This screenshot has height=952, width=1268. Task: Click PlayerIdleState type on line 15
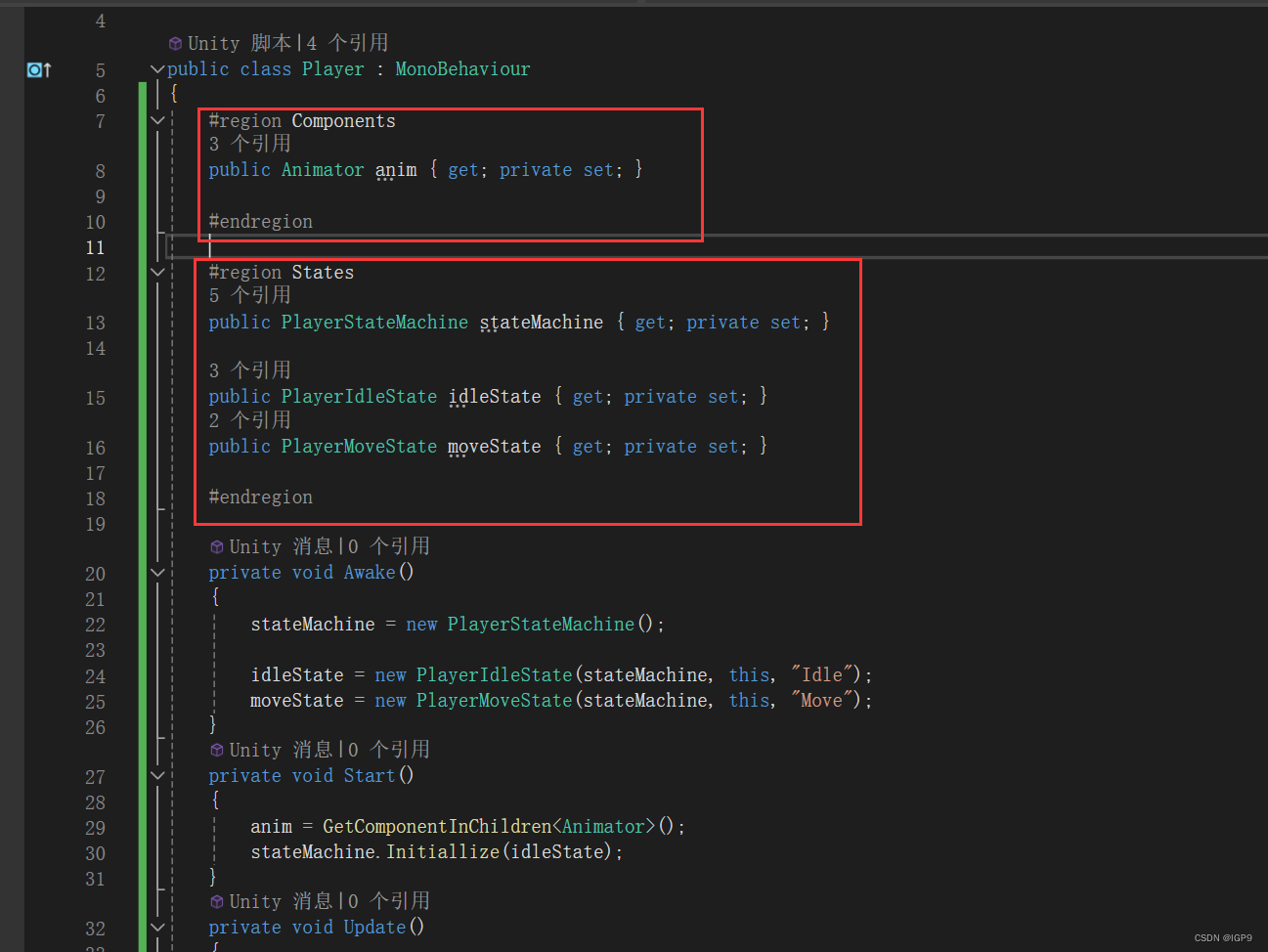(359, 397)
